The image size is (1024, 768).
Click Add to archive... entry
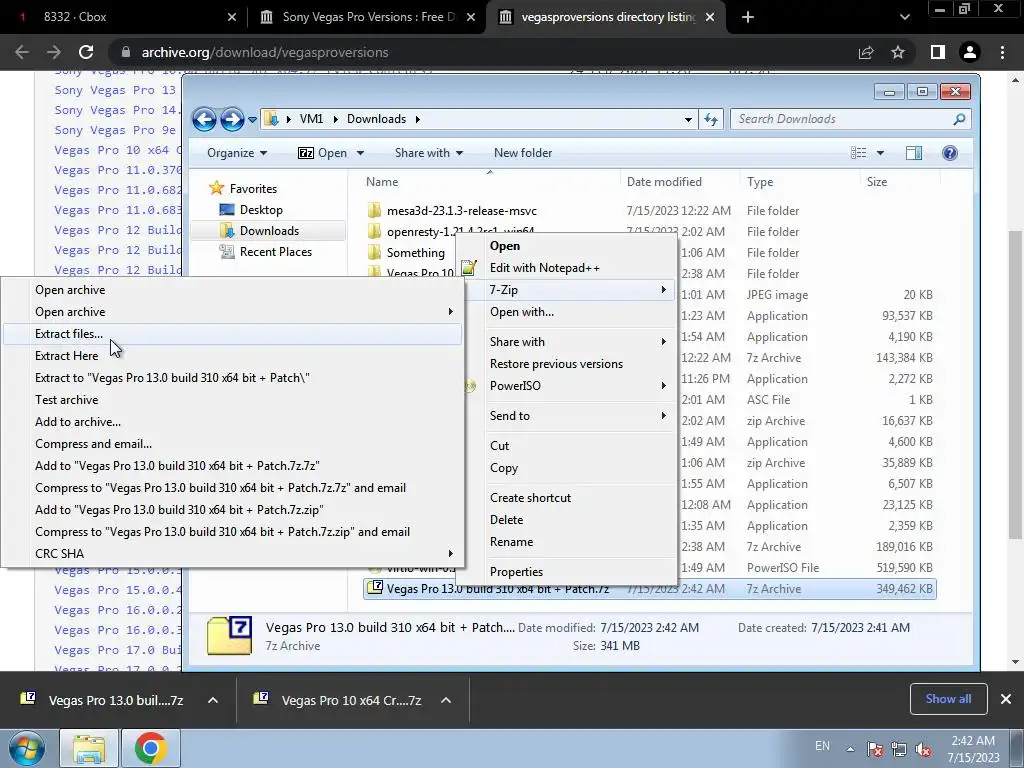232,422
